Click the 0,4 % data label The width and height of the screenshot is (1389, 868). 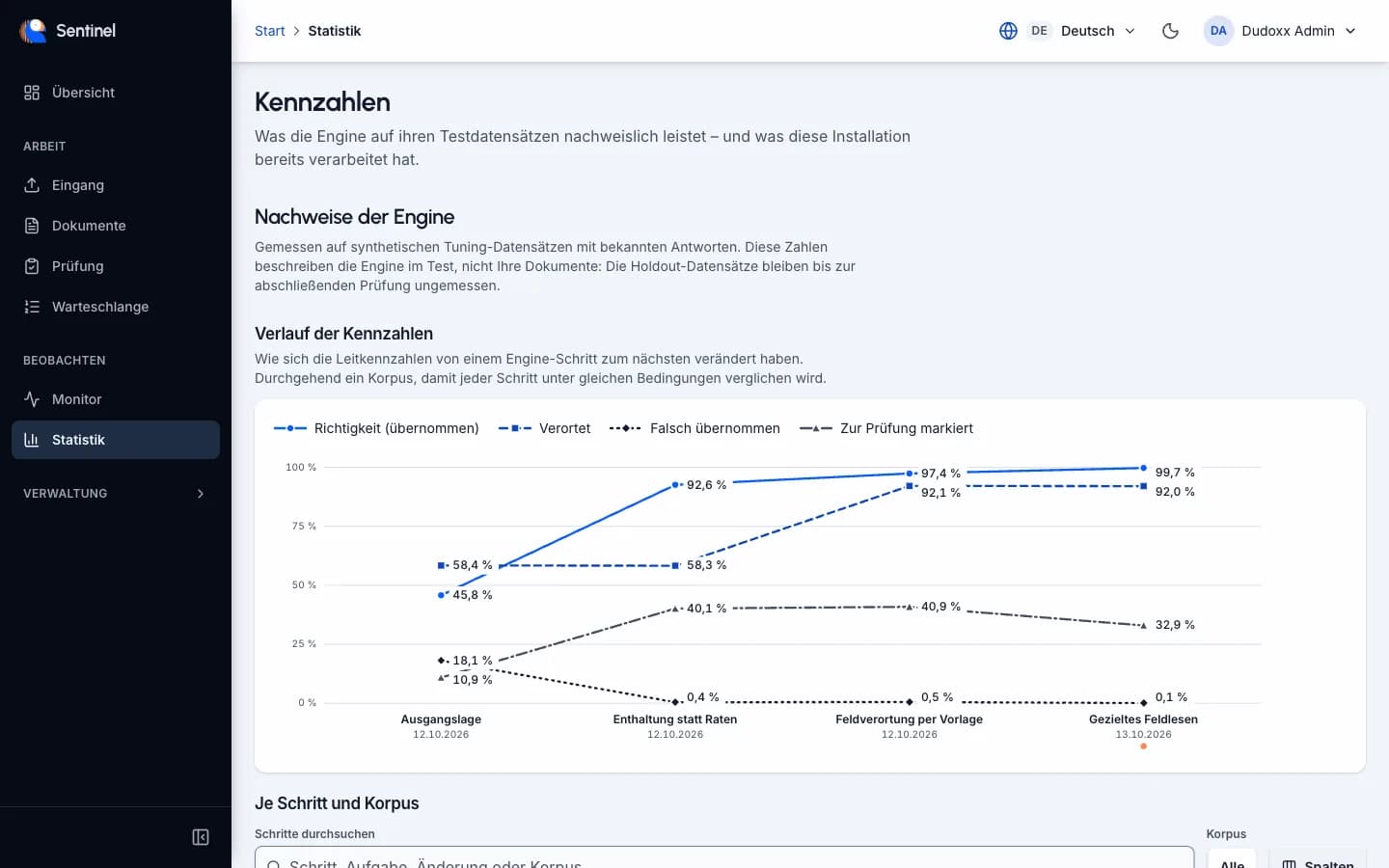click(x=702, y=697)
